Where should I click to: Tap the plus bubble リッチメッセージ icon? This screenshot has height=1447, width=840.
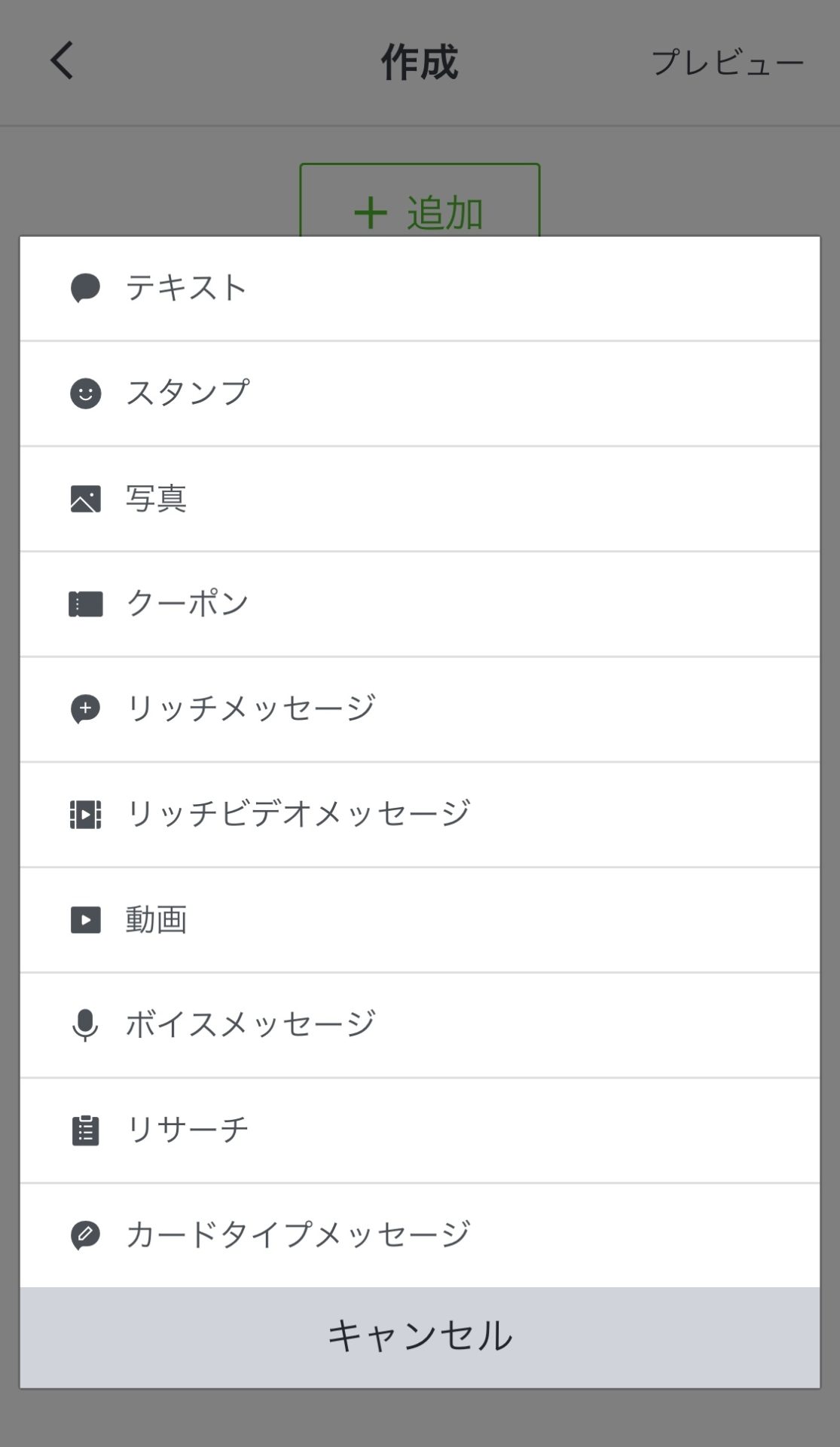point(85,709)
